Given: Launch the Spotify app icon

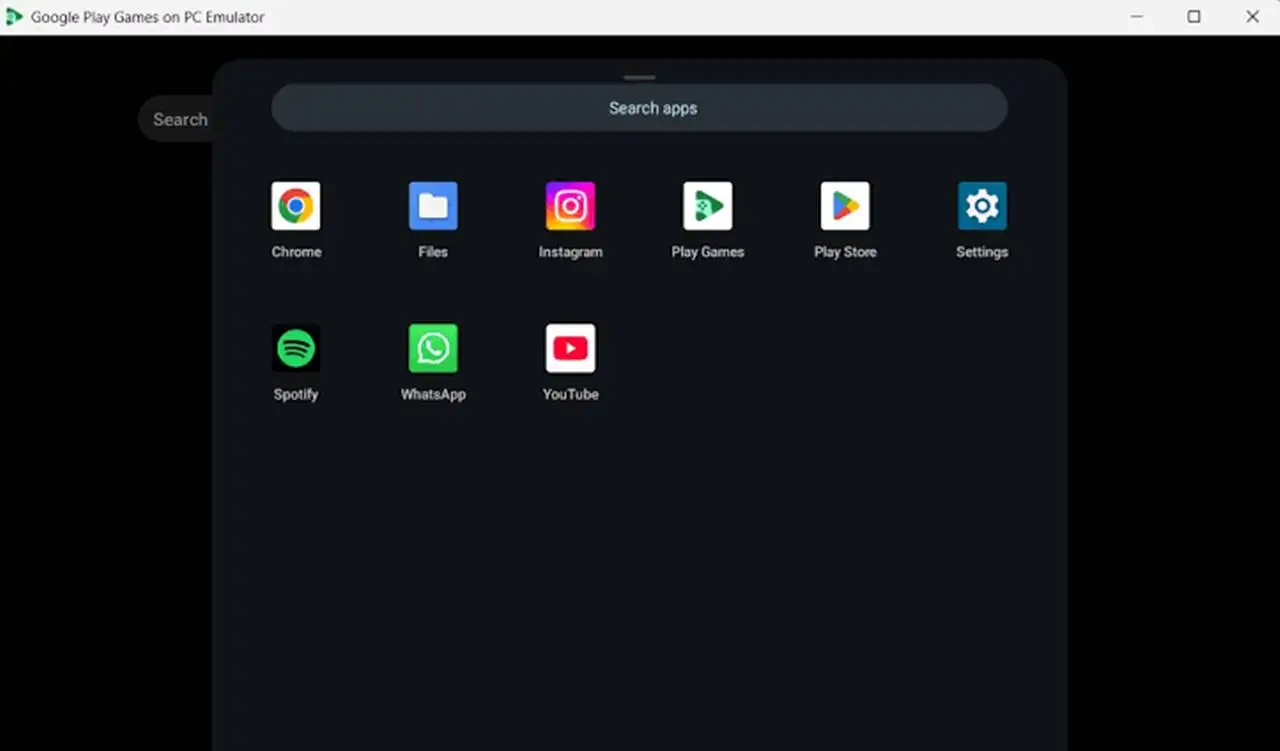Looking at the screenshot, I should coord(296,348).
